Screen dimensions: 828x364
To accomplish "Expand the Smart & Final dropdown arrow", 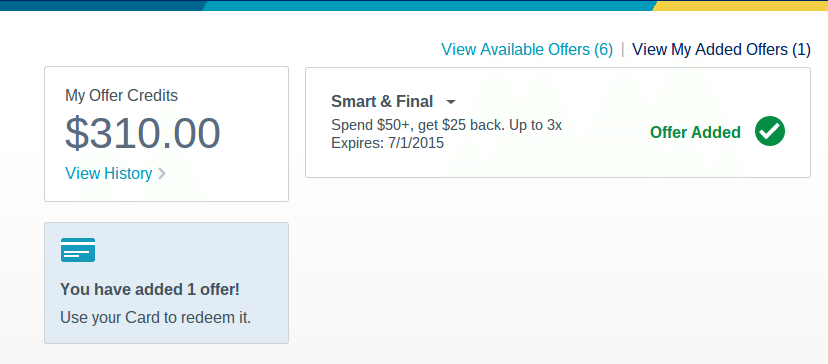I will (450, 101).
